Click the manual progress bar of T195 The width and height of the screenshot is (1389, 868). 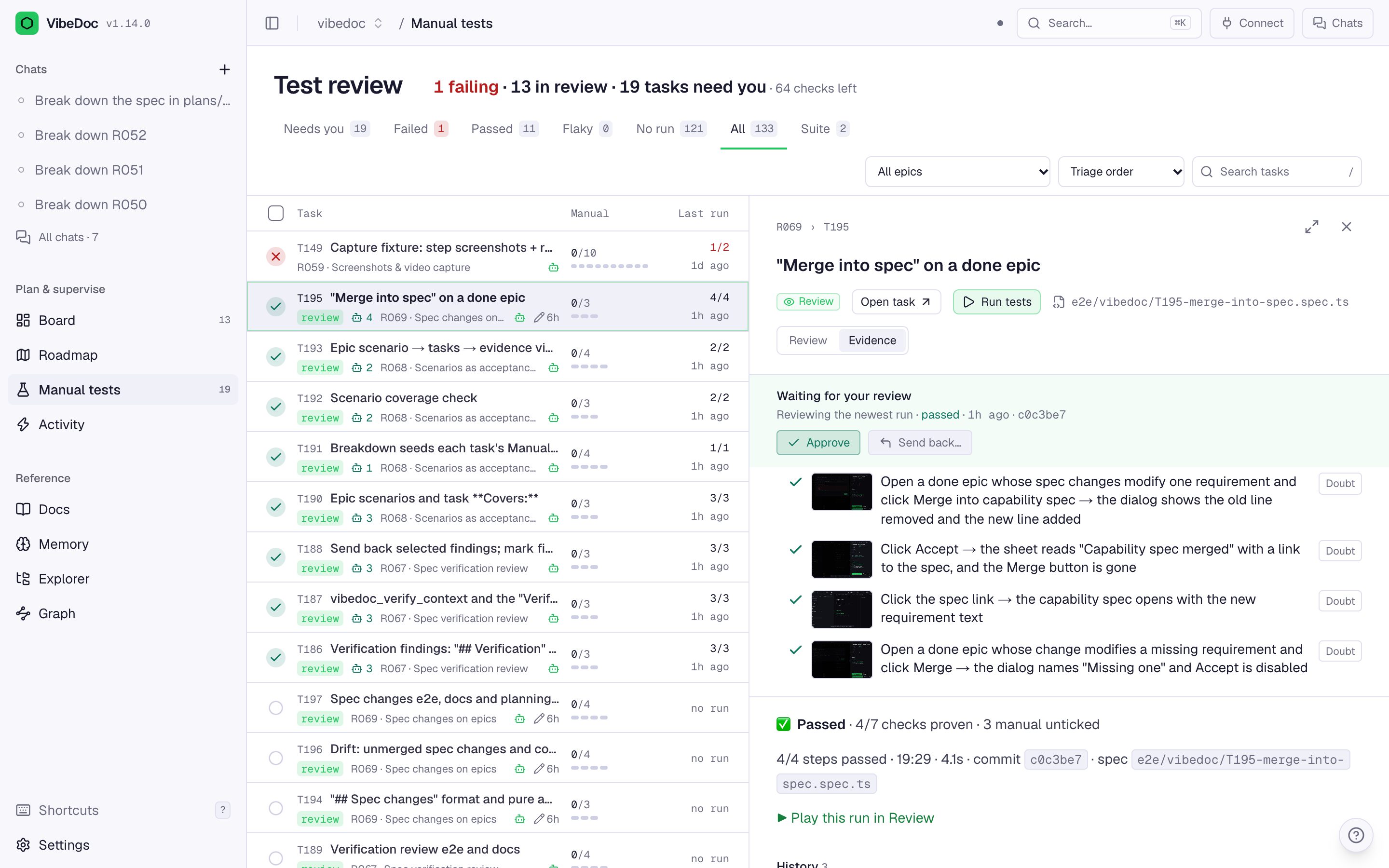pos(585,316)
